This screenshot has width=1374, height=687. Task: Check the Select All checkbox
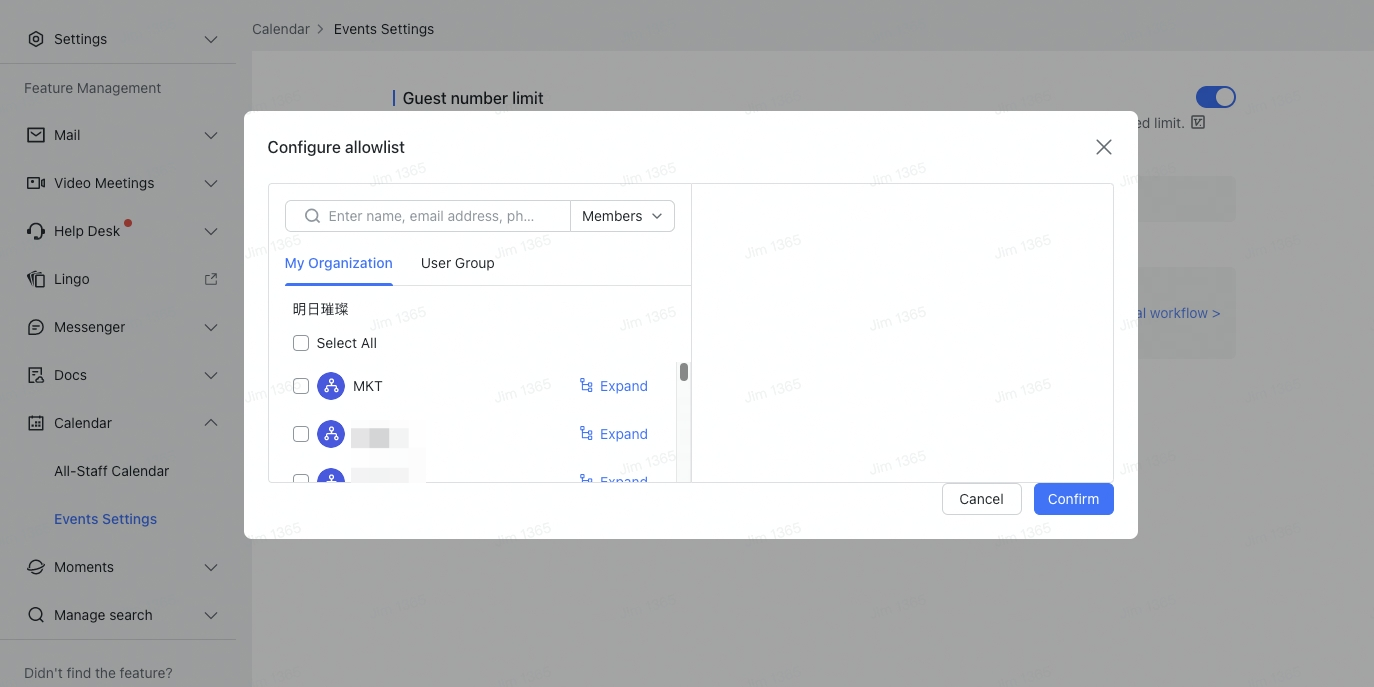pyautogui.click(x=301, y=343)
